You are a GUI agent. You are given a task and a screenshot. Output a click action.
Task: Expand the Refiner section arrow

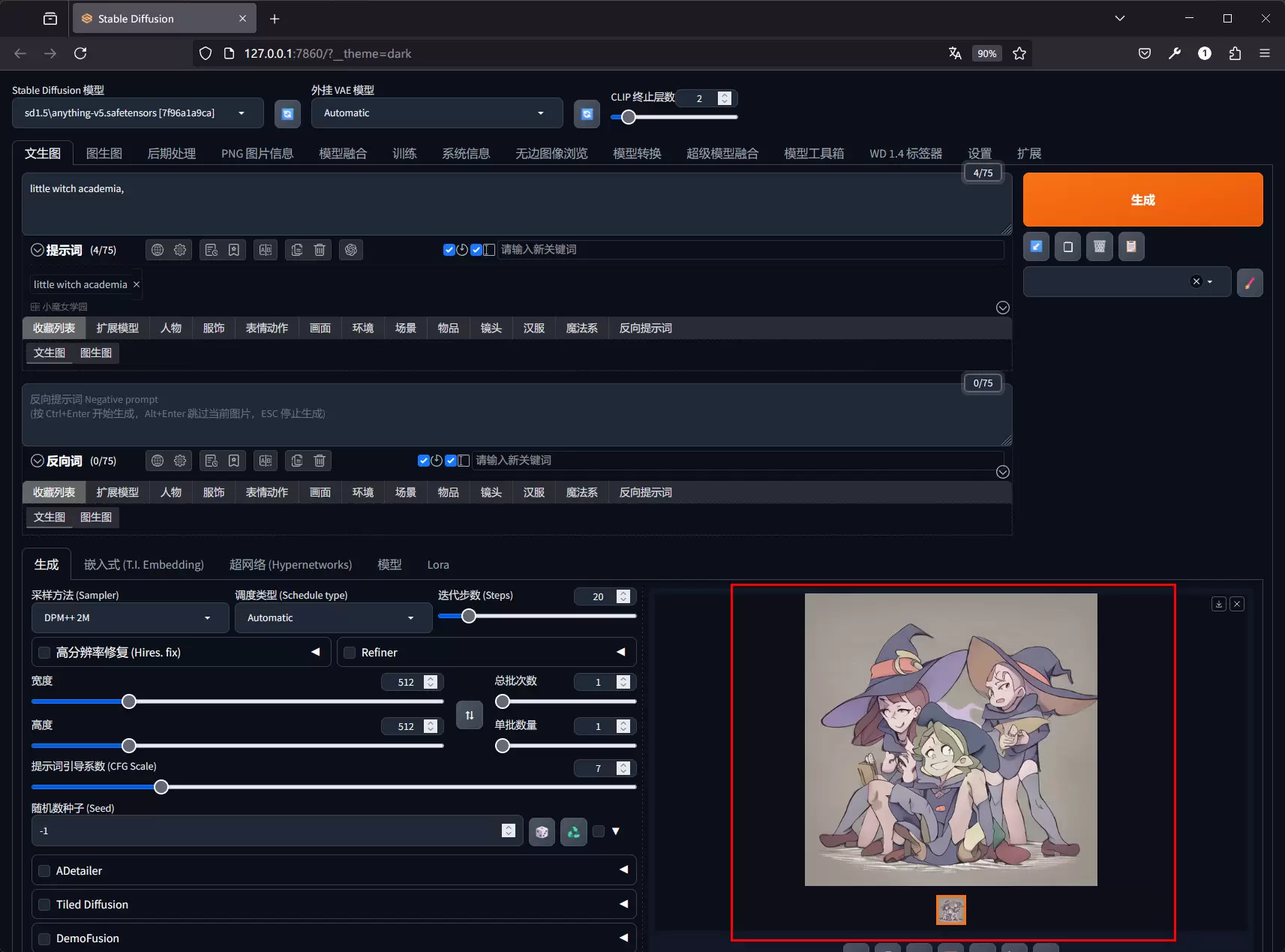(x=621, y=652)
